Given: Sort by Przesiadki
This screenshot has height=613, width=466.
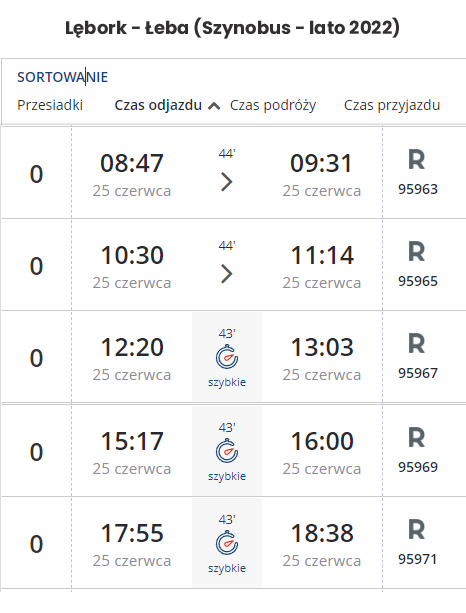Looking at the screenshot, I should click(50, 105).
